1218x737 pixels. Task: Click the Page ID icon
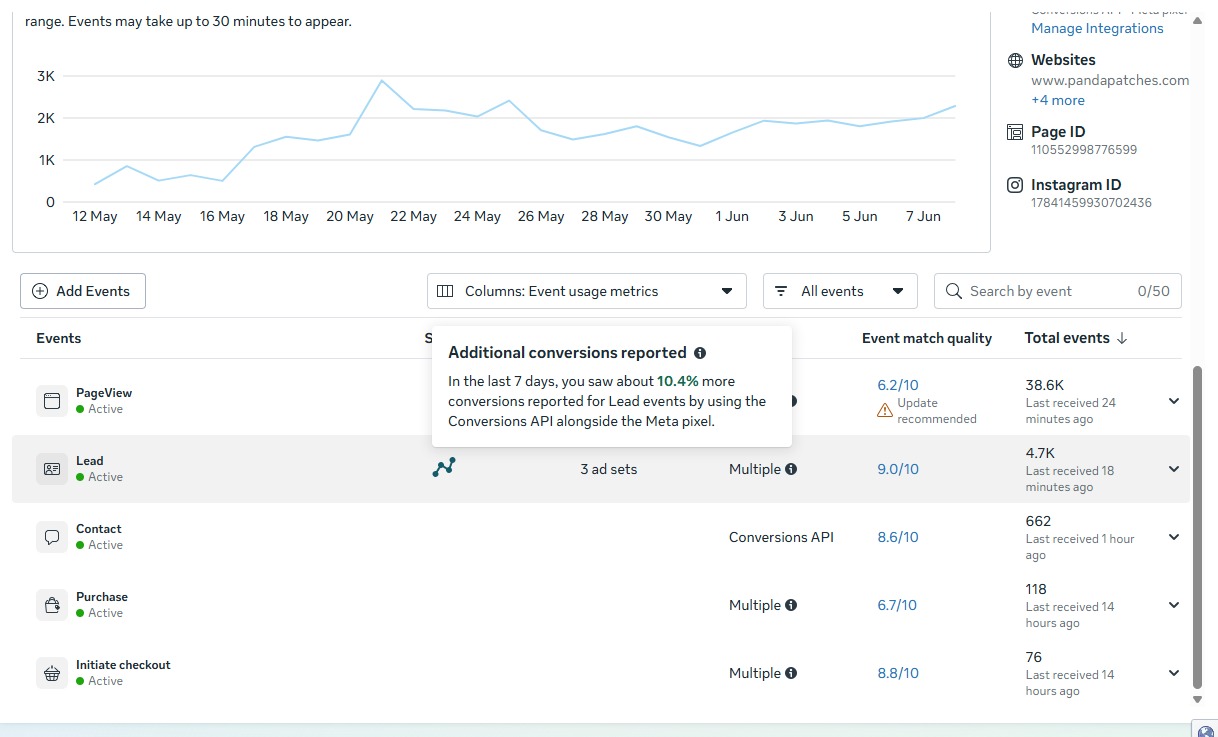[x=1015, y=132]
